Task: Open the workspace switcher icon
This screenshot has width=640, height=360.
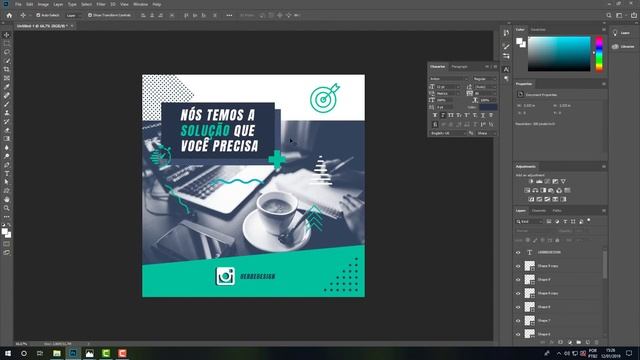Action: [x=619, y=15]
